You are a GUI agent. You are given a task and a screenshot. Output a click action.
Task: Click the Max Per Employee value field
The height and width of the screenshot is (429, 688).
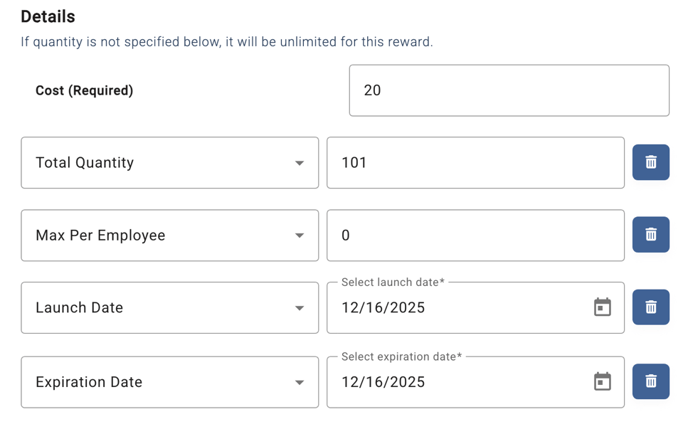tap(475, 235)
